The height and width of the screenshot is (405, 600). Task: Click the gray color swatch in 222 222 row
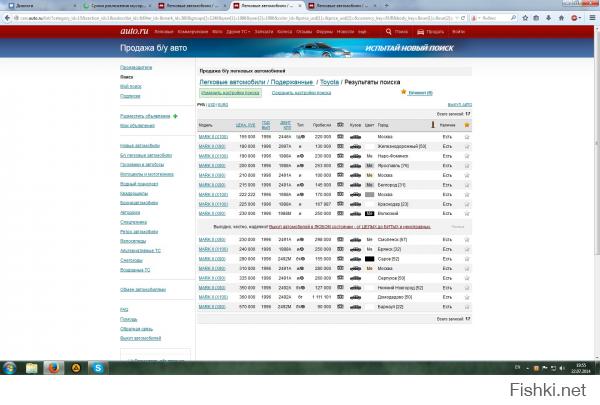point(369,194)
